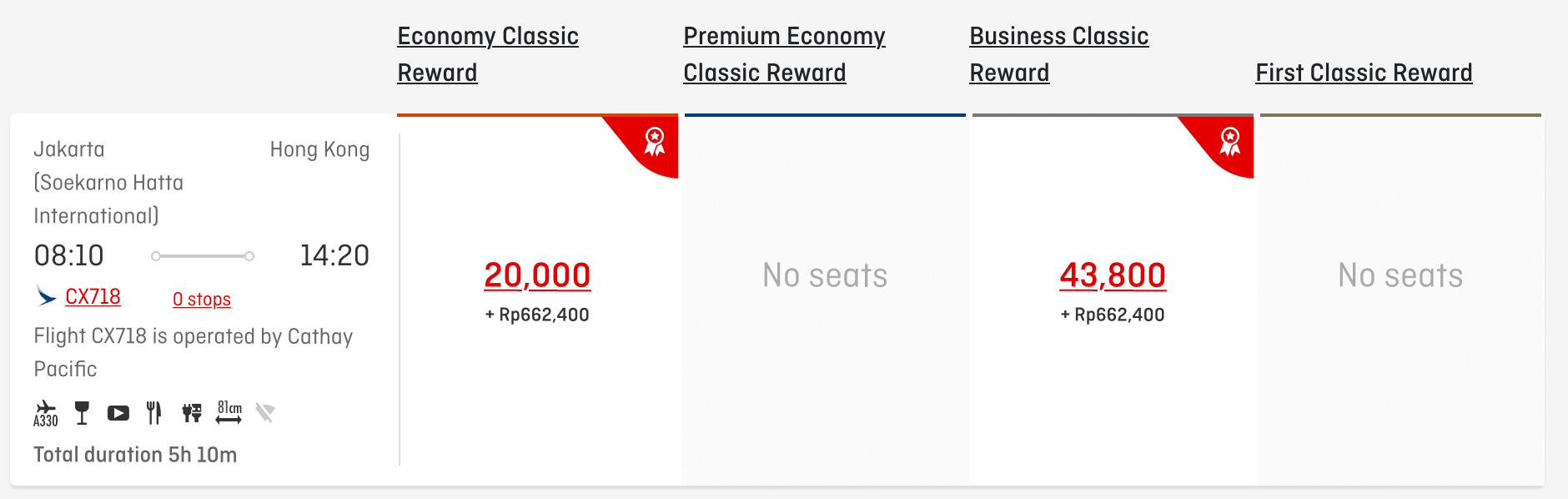Open the Premium Economy Classic Reward header
This screenshot has width=1568, height=499.
[x=784, y=54]
